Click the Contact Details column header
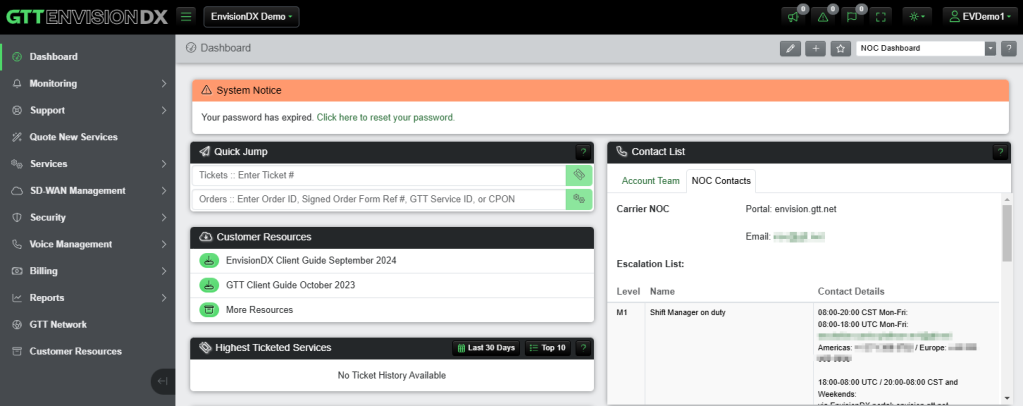Image resolution: width=1023 pixels, height=406 pixels. click(851, 291)
